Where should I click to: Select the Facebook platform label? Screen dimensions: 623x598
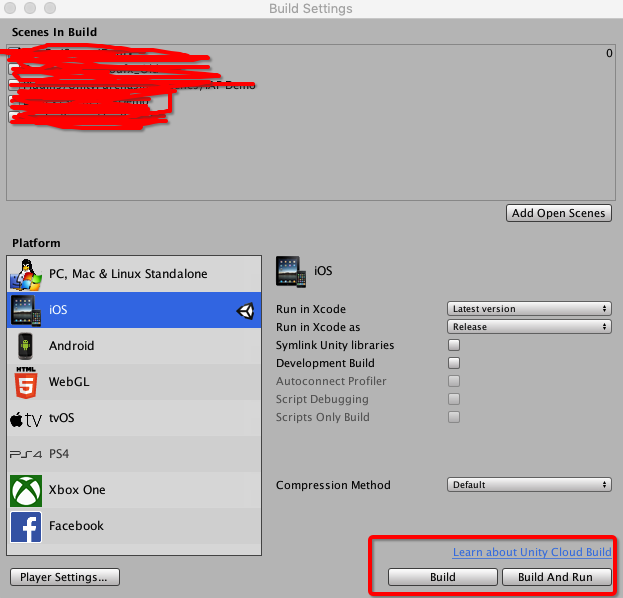pos(76,526)
